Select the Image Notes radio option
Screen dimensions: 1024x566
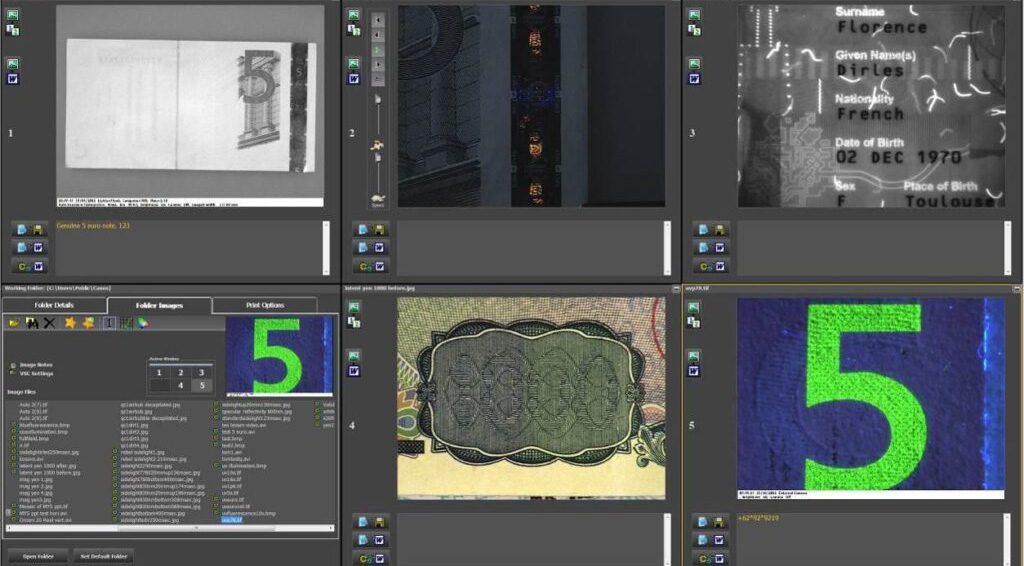(12, 365)
